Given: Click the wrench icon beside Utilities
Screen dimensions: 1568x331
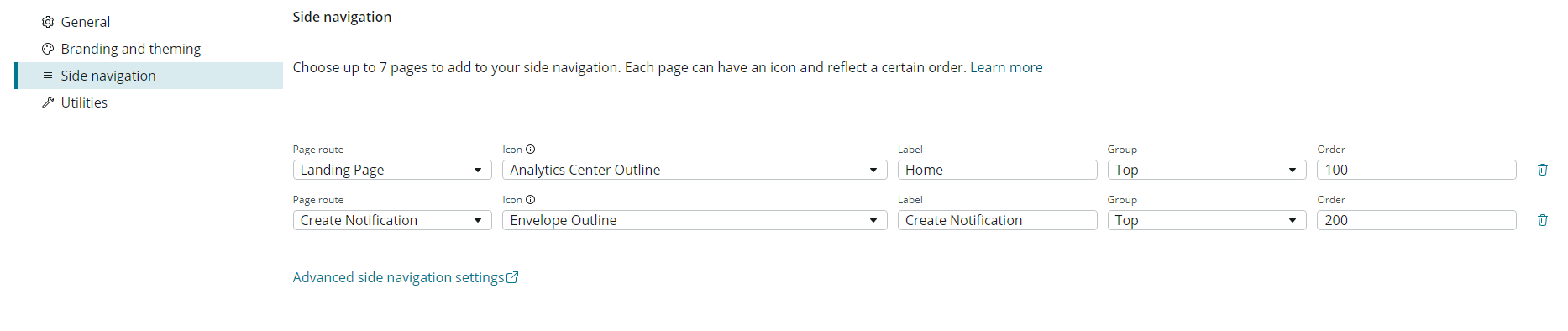Looking at the screenshot, I should click(x=48, y=102).
